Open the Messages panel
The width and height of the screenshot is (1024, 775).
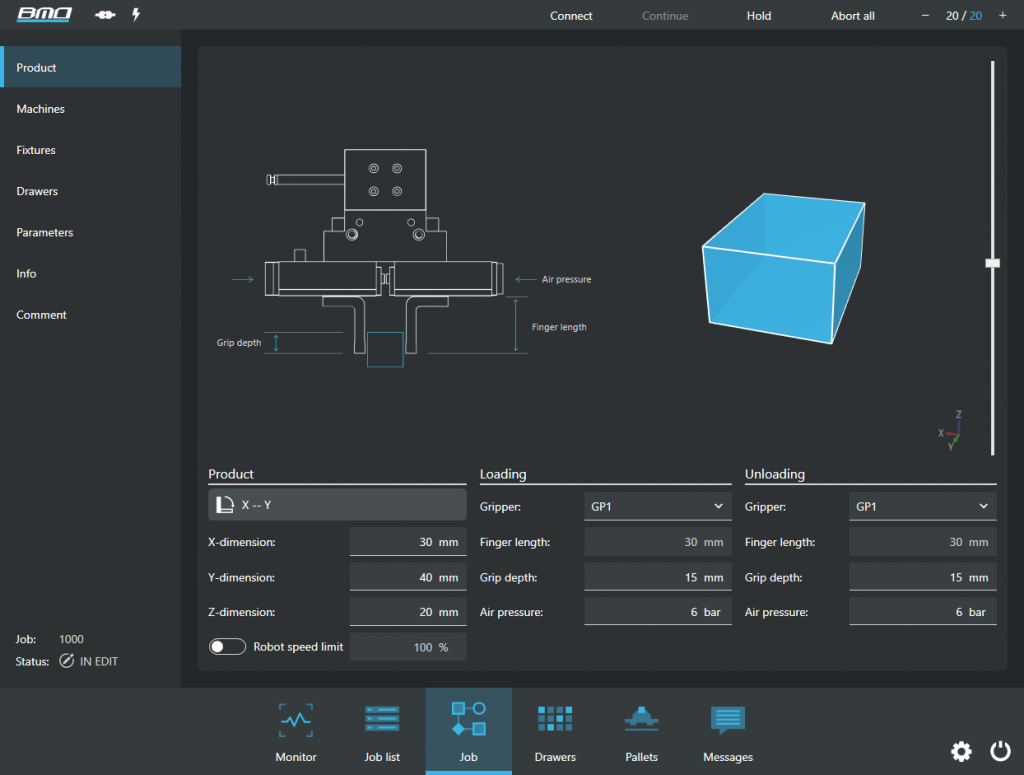coord(727,730)
